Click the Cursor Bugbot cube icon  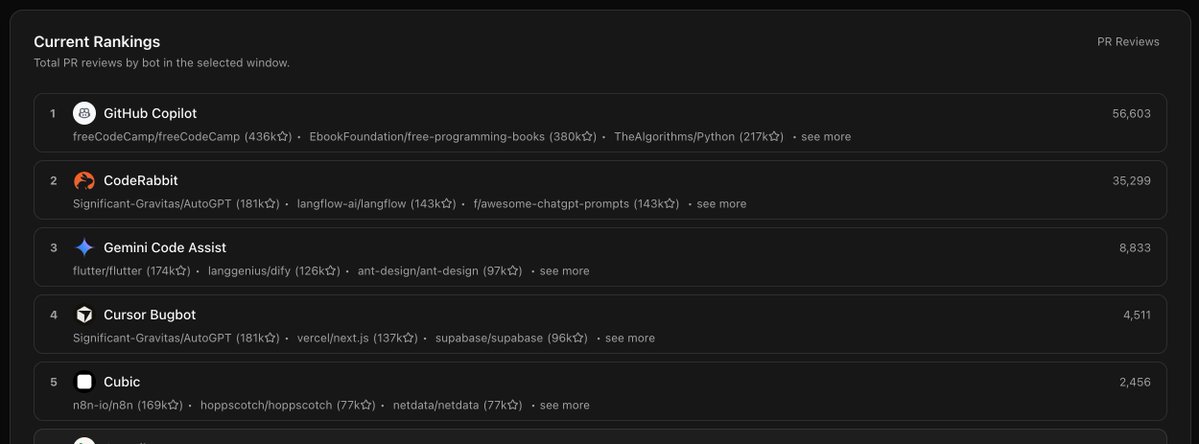pos(84,315)
